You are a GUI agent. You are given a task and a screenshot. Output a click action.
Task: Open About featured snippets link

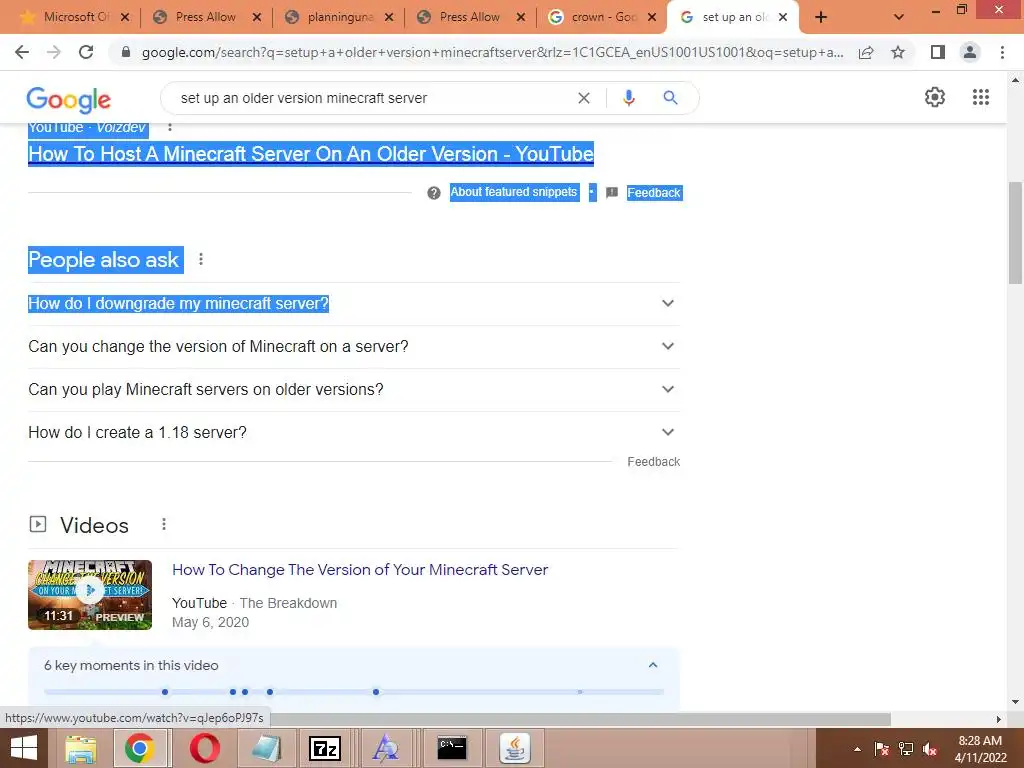point(514,192)
